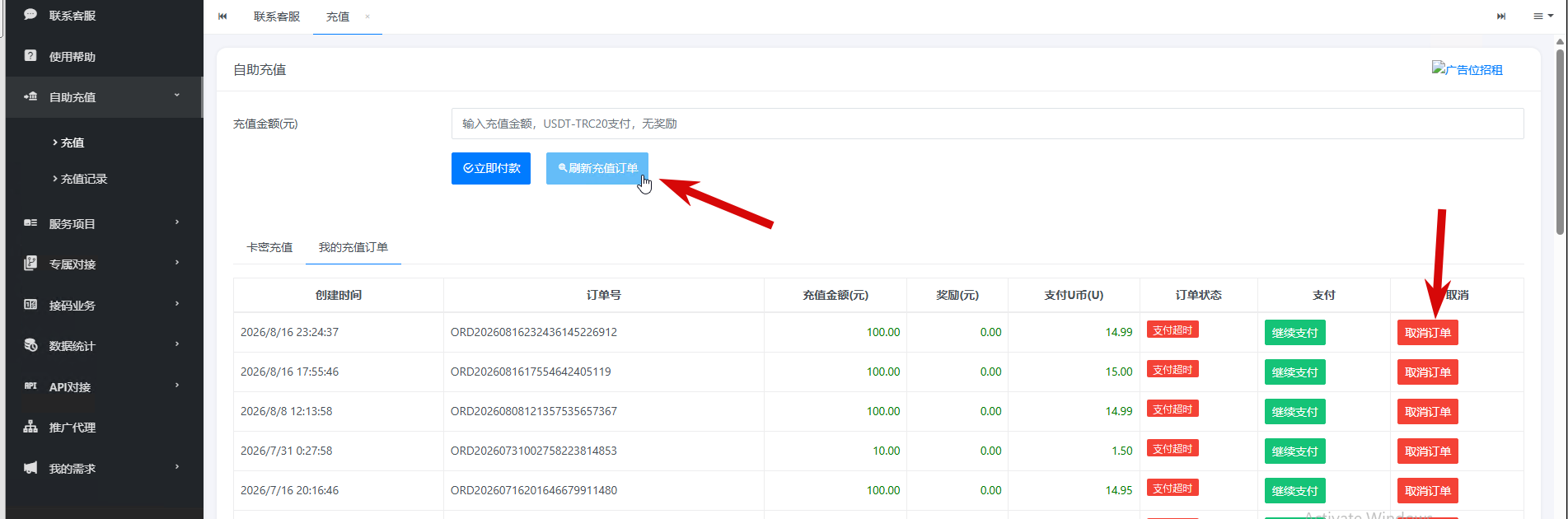Expand the 服务项目 submenu arrow
Viewport: 1568px width, 519px height.
pos(177,222)
